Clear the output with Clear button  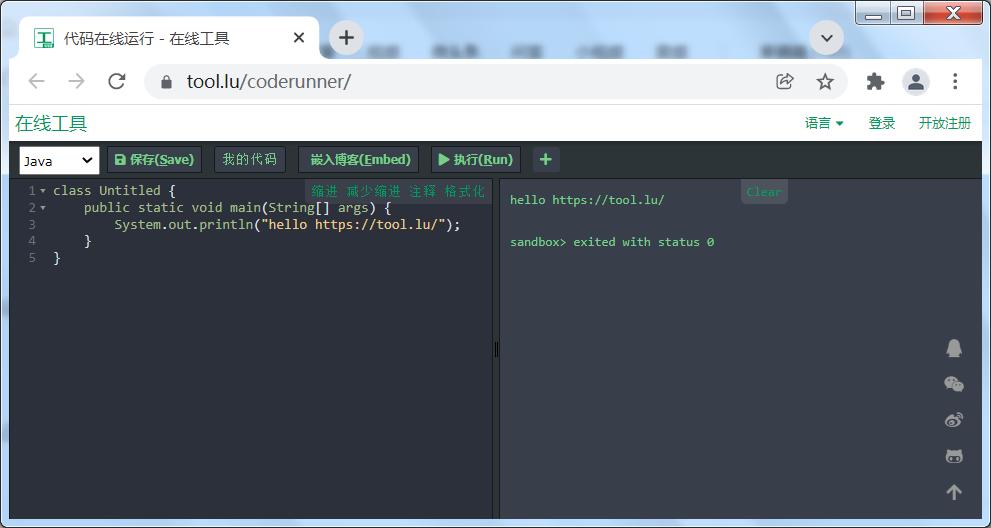[x=764, y=192]
